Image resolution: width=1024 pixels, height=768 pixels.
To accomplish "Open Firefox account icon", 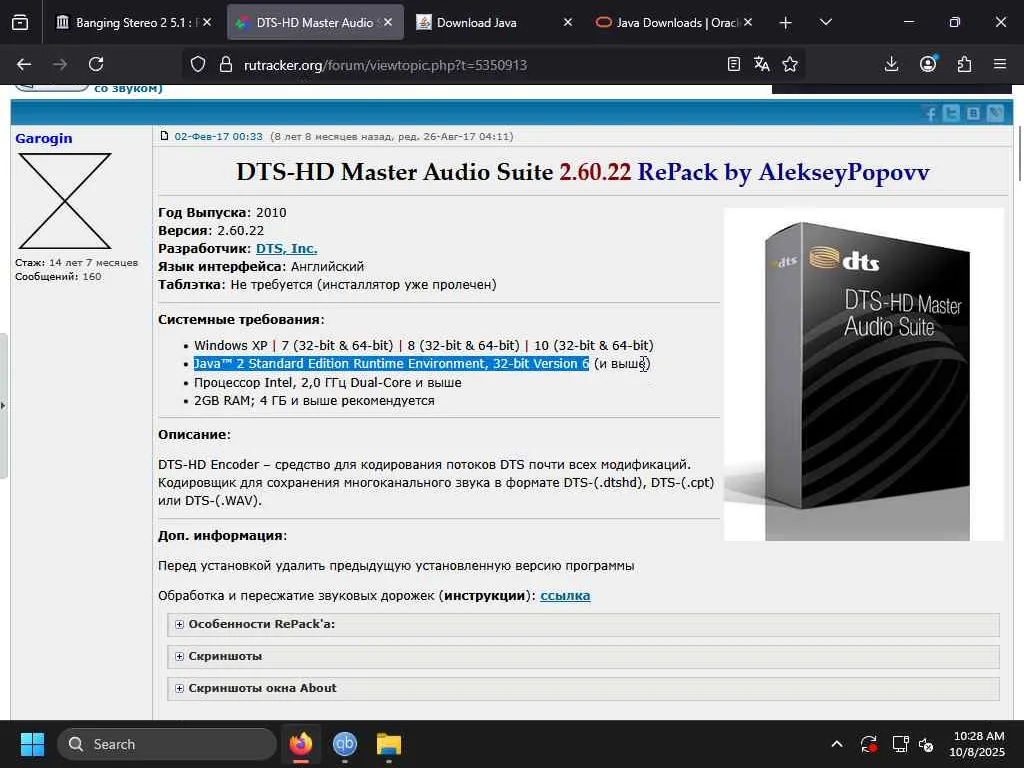I will click(928, 64).
